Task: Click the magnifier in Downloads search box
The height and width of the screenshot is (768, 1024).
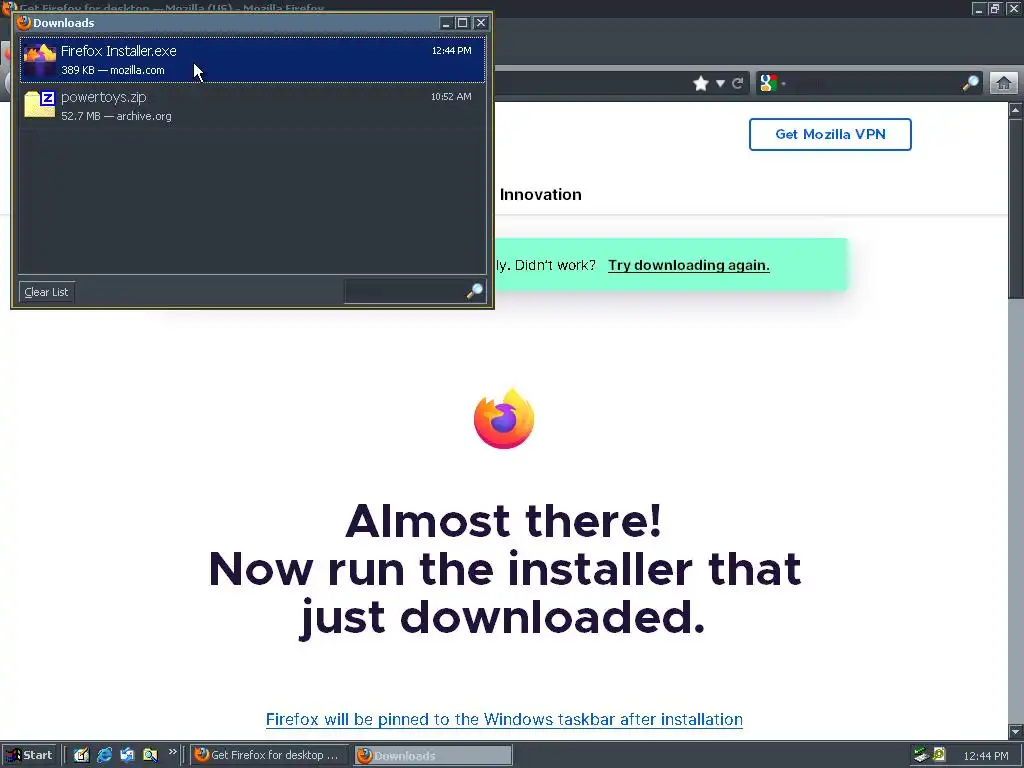Action: [475, 291]
